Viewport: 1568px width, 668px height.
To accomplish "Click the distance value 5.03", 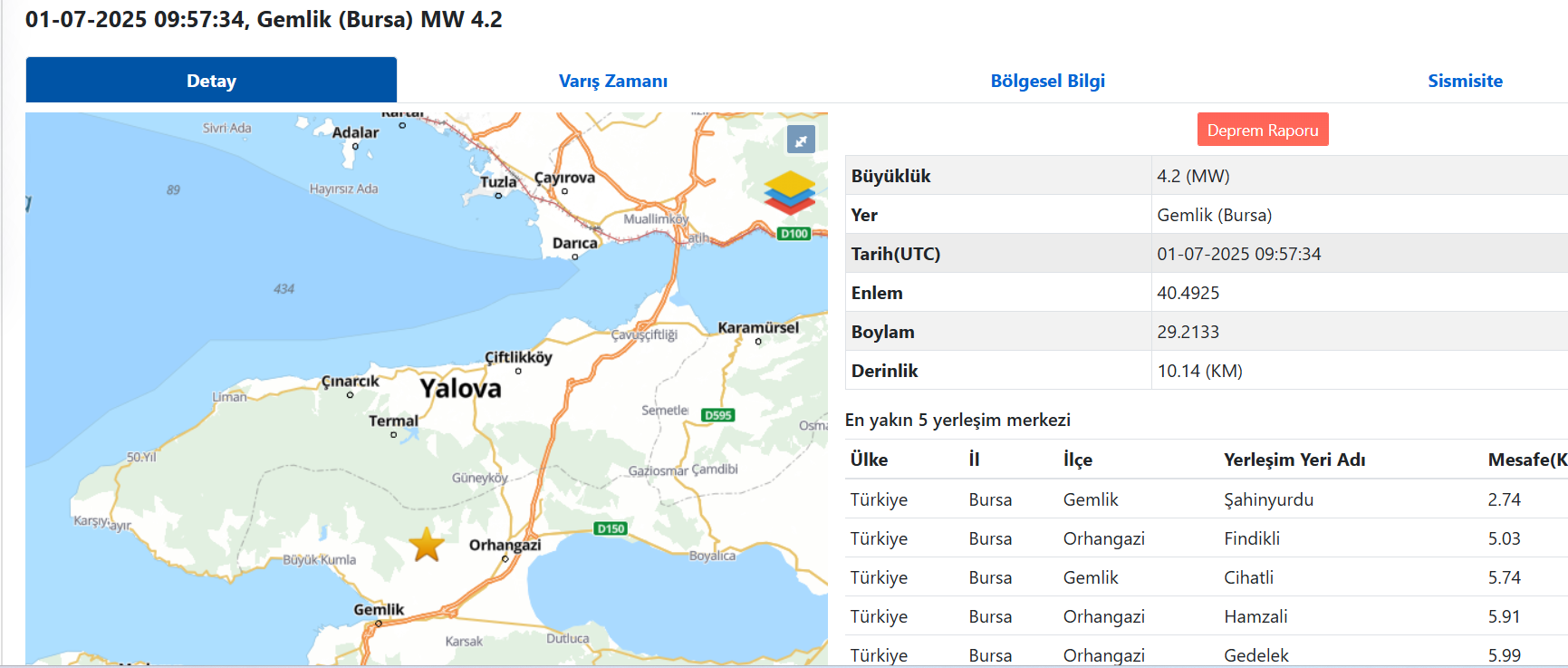I will click(x=1504, y=538).
